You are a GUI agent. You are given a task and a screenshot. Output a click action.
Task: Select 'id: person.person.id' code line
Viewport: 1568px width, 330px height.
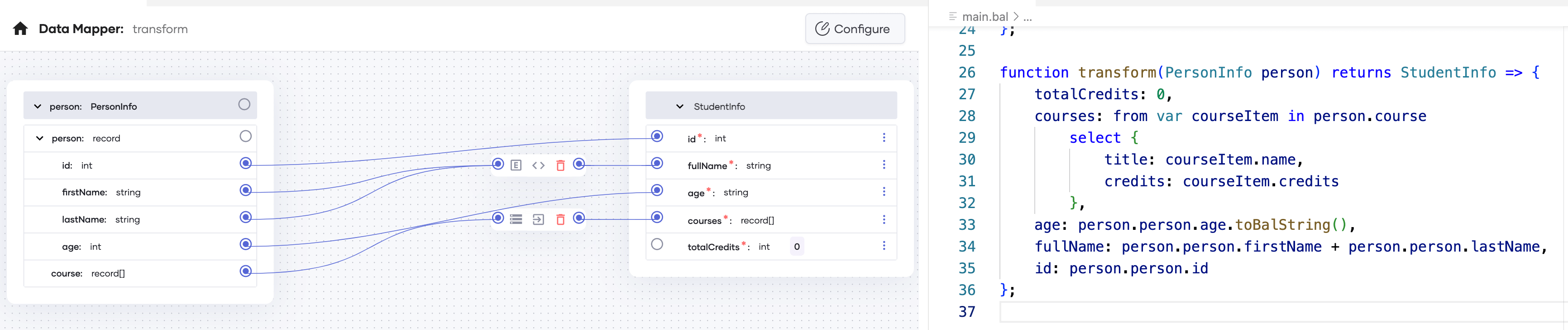(x=1121, y=268)
